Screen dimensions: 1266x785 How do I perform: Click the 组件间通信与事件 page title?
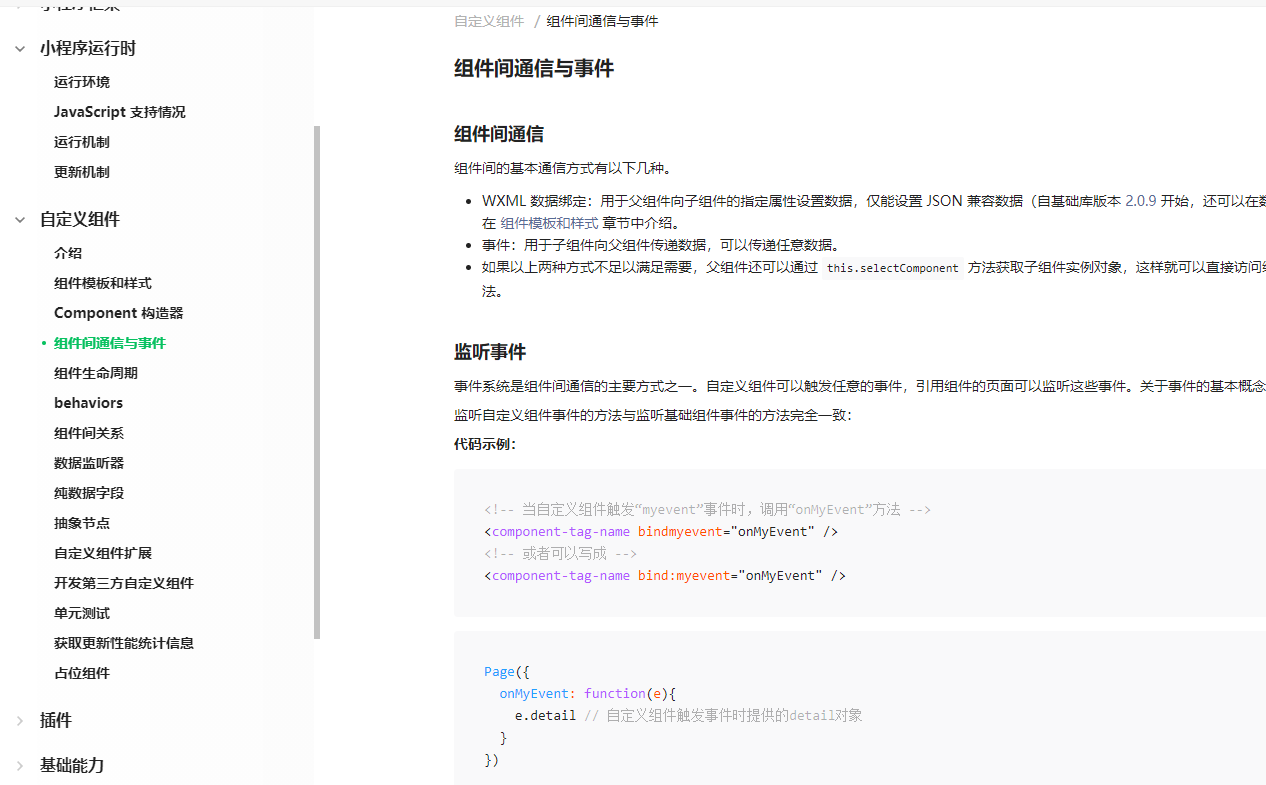[534, 68]
